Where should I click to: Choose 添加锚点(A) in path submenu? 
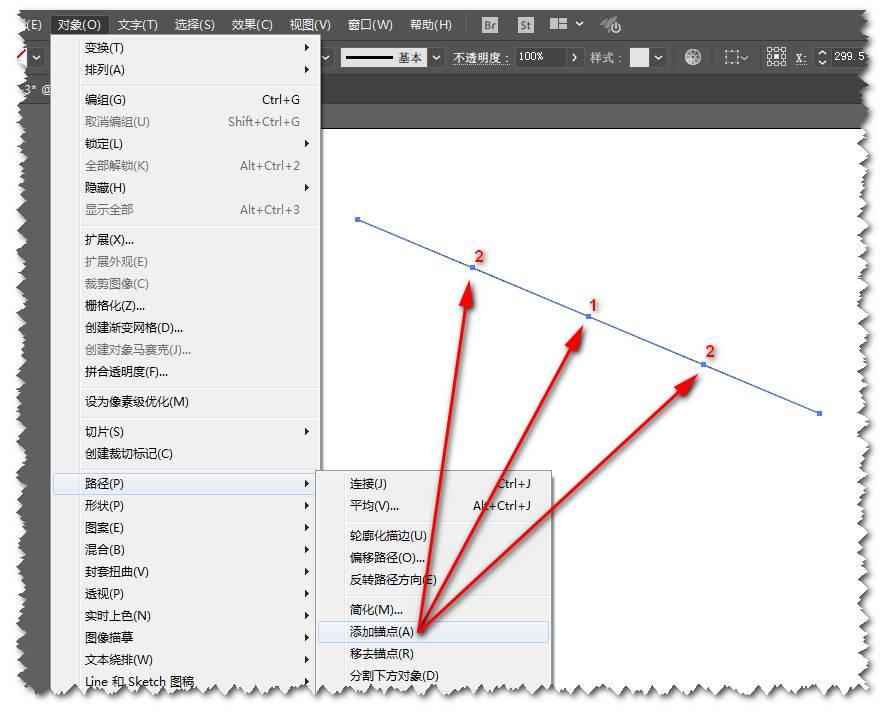tap(434, 632)
